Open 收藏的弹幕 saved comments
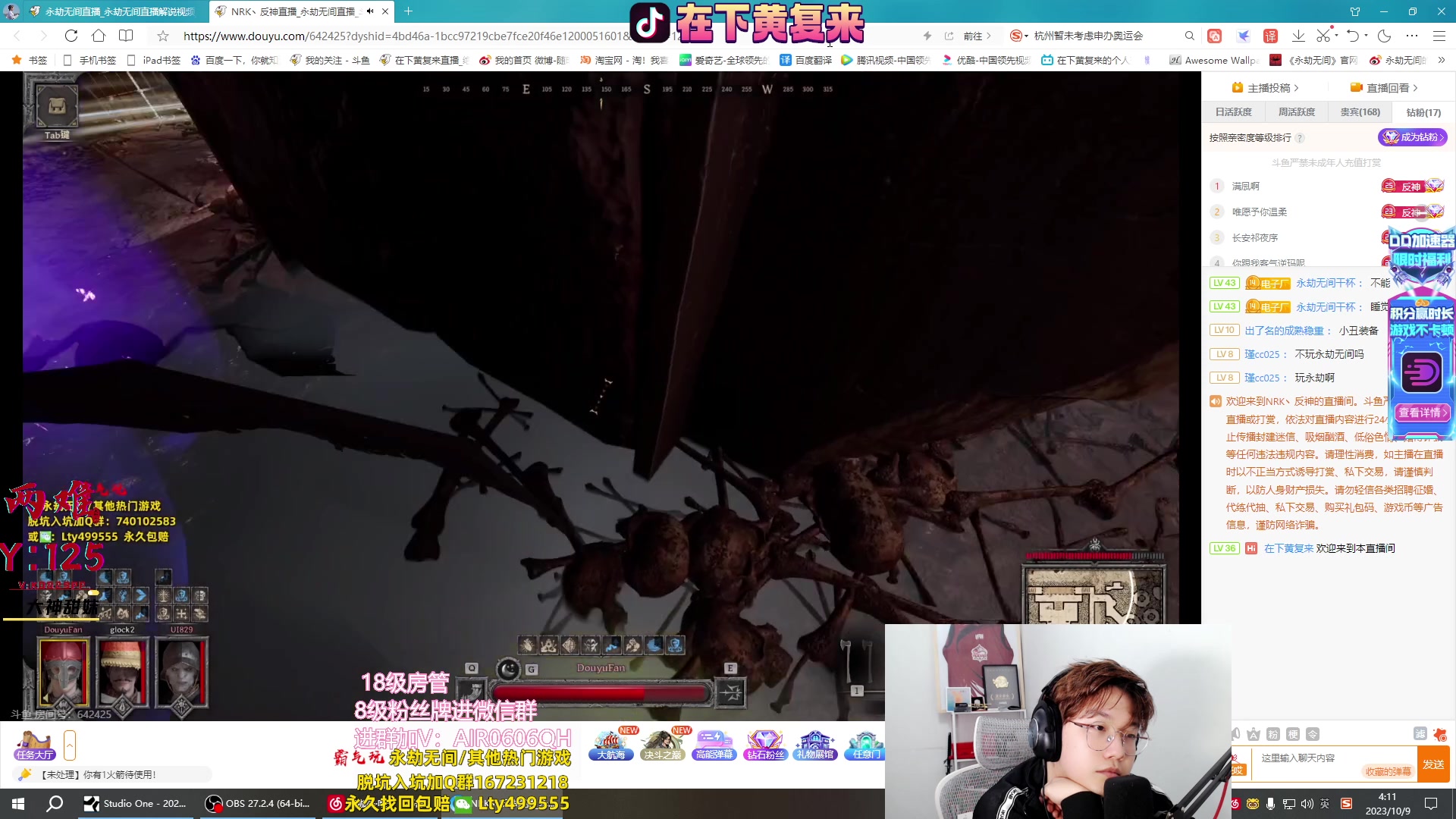 [x=1389, y=772]
